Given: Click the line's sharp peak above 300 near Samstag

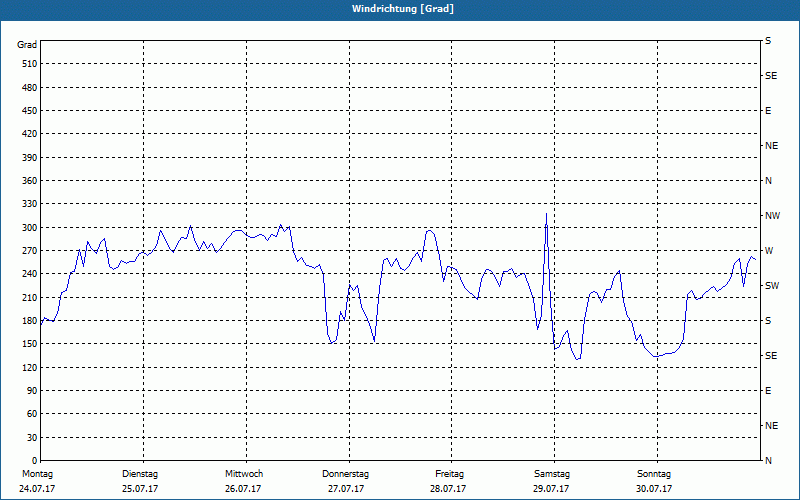Looking at the screenshot, I should (x=546, y=214).
